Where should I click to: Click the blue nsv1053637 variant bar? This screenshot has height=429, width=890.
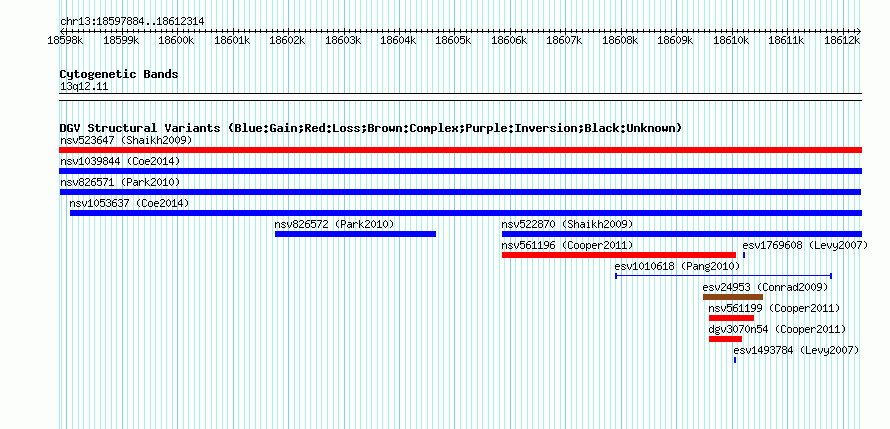[x=466, y=213]
